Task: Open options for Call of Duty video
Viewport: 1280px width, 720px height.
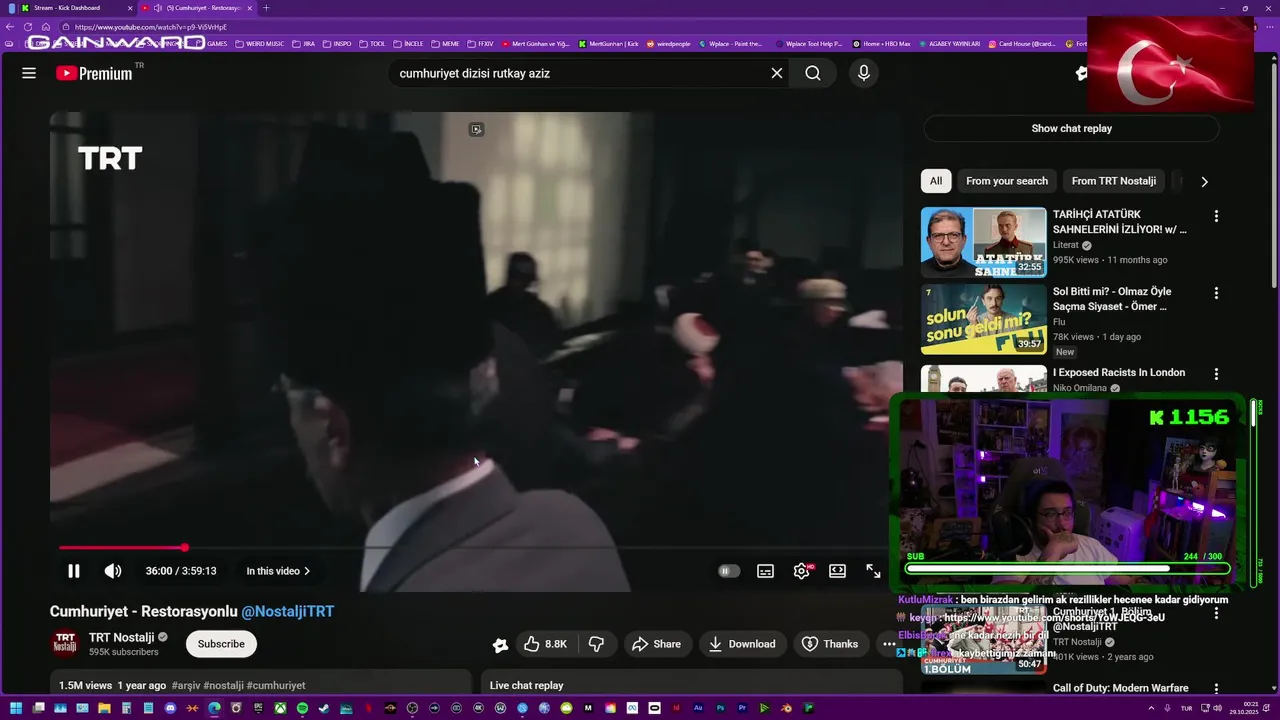Action: [x=1216, y=689]
